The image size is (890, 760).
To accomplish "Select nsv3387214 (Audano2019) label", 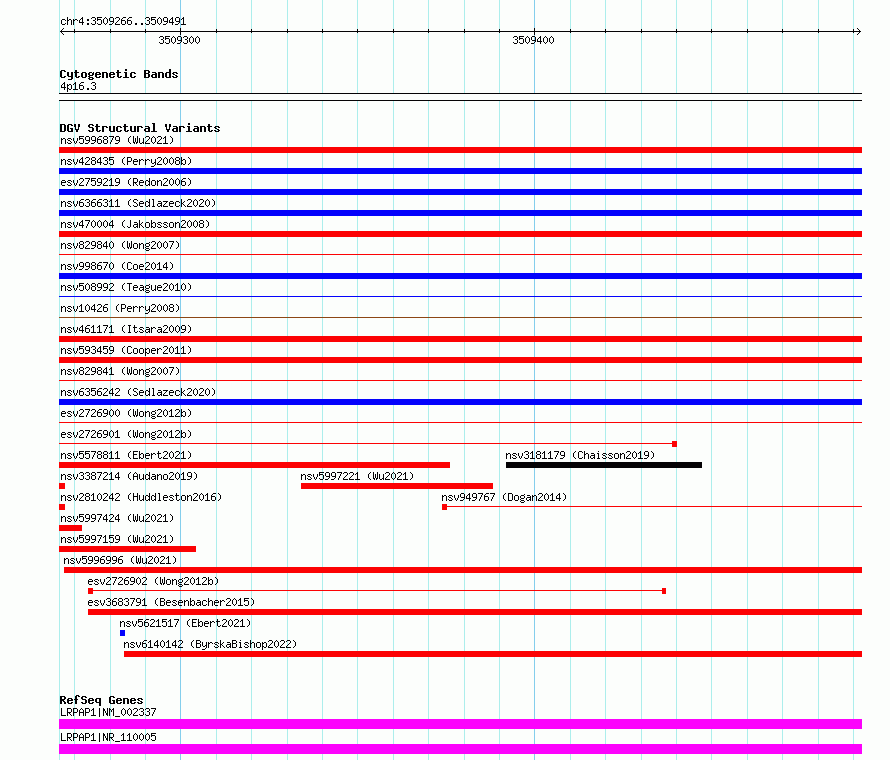I will (129, 476).
